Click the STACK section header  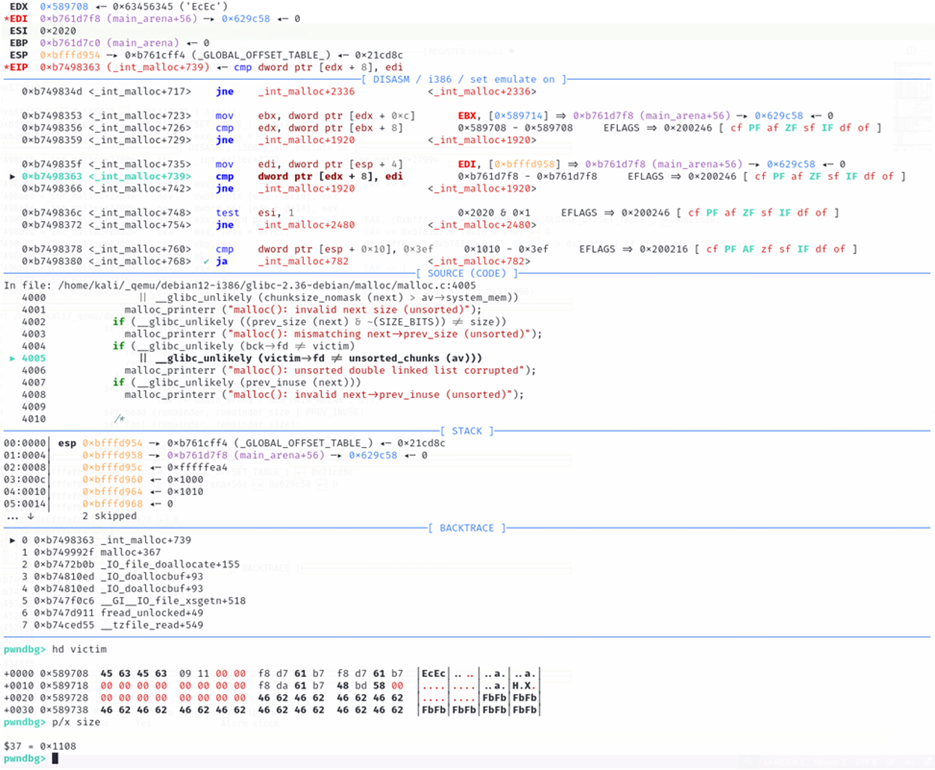pos(466,431)
